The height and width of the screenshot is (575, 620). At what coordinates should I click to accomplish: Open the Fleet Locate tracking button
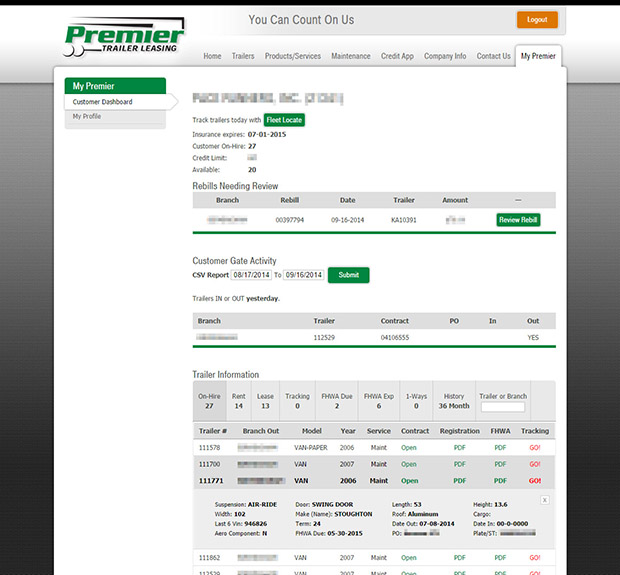tap(284, 120)
